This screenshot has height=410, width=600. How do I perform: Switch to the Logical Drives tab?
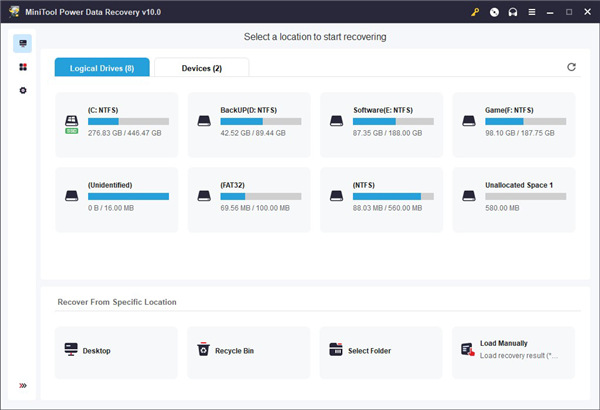102,68
